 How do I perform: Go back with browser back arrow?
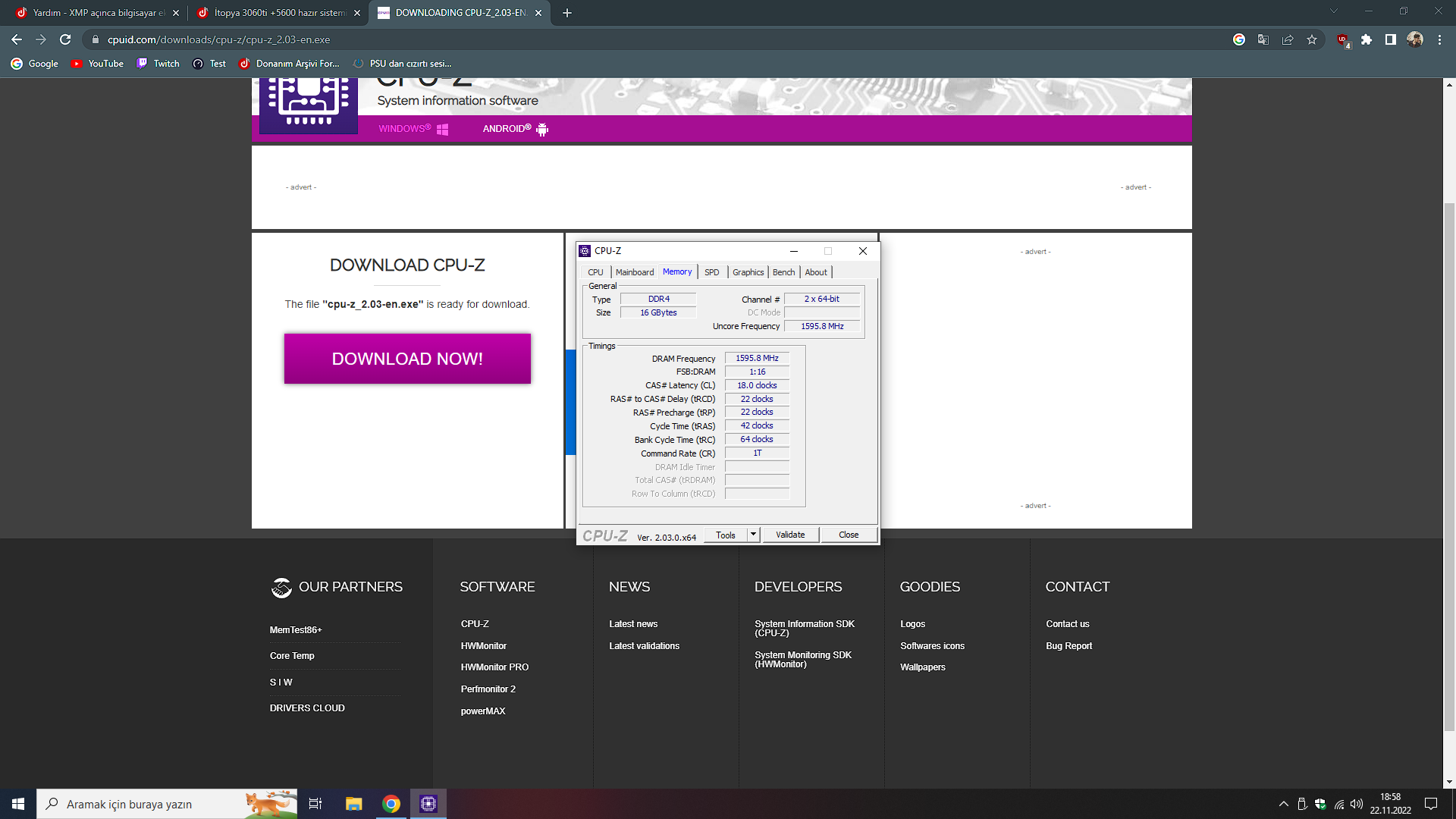pos(17,39)
